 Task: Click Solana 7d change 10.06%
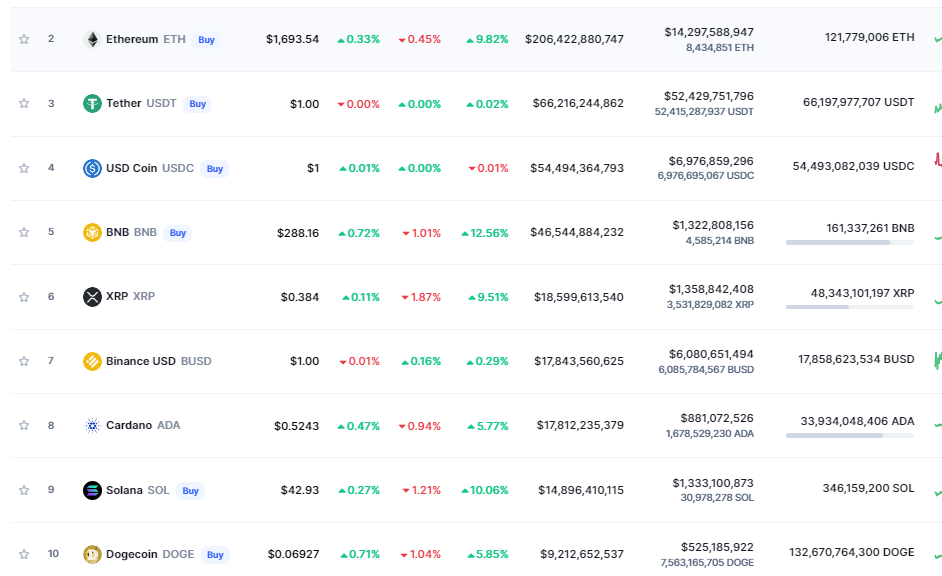(x=485, y=490)
